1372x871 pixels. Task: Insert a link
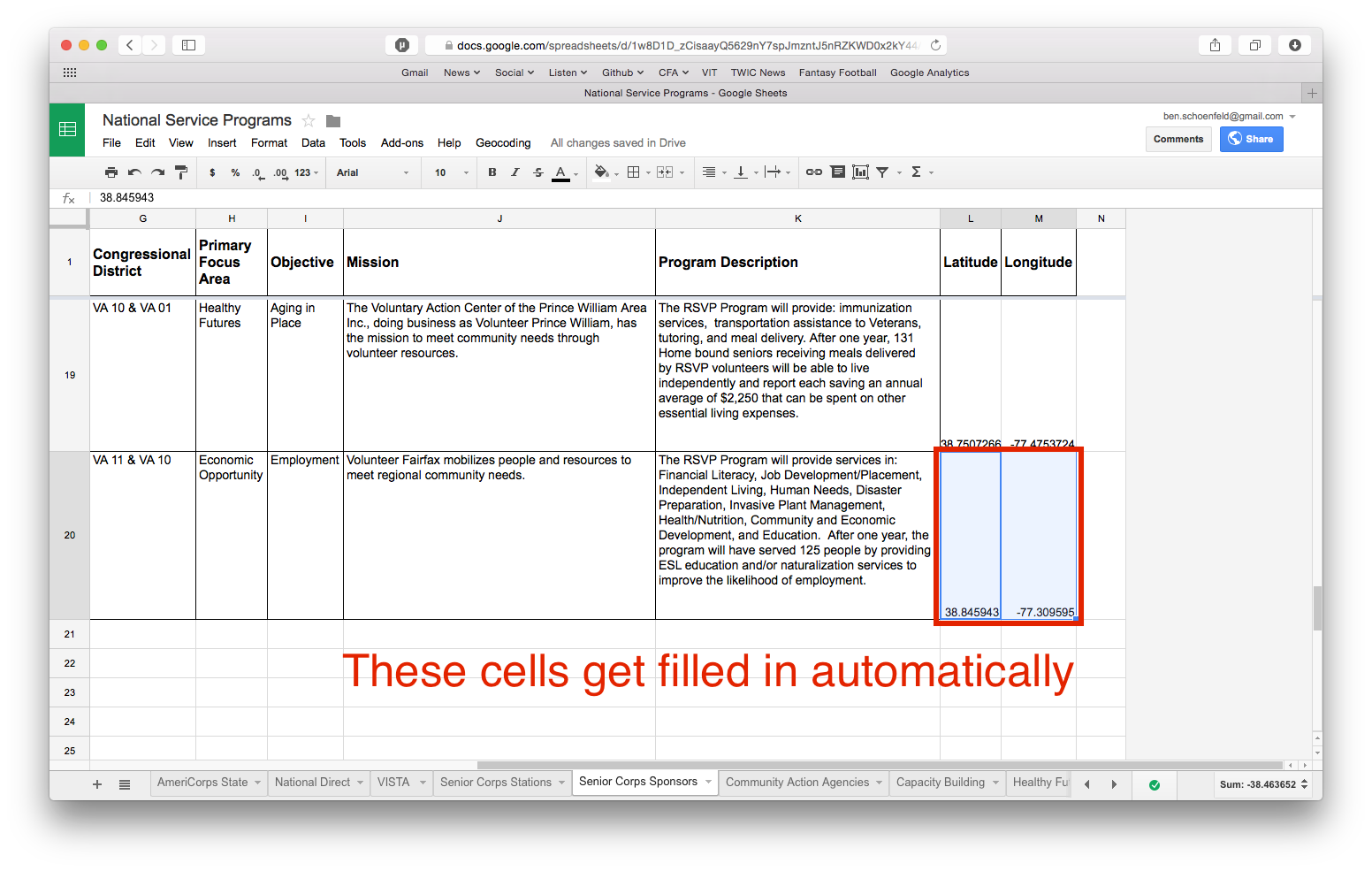click(814, 172)
